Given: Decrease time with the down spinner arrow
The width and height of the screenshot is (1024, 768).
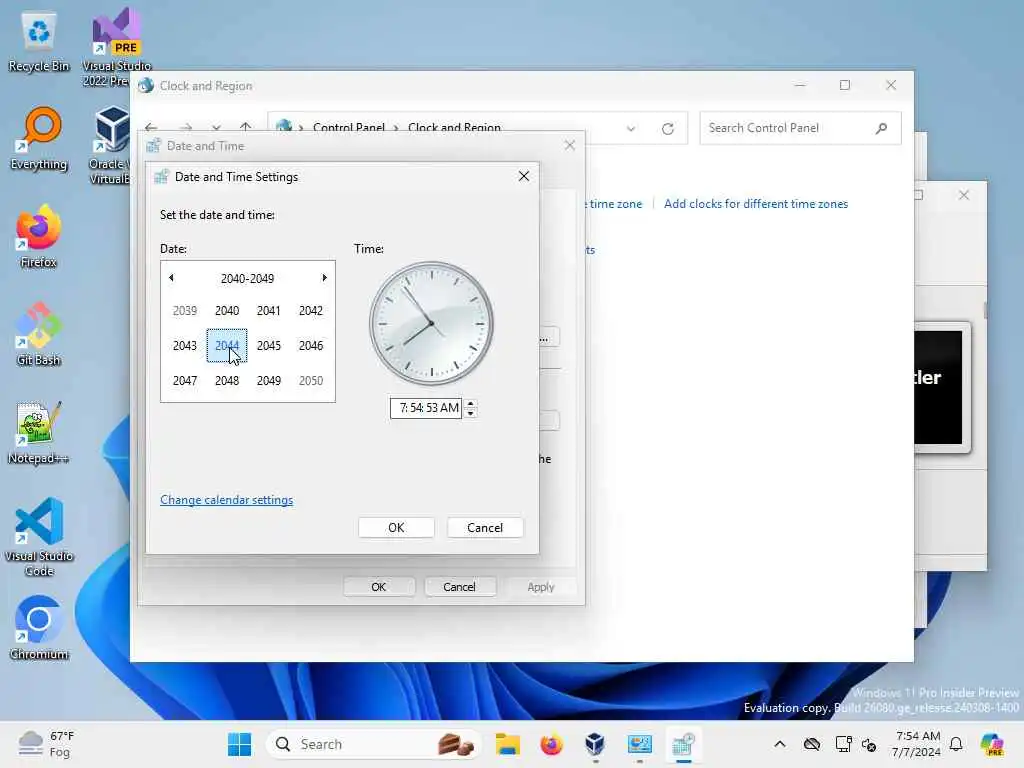Looking at the screenshot, I should (x=470, y=413).
